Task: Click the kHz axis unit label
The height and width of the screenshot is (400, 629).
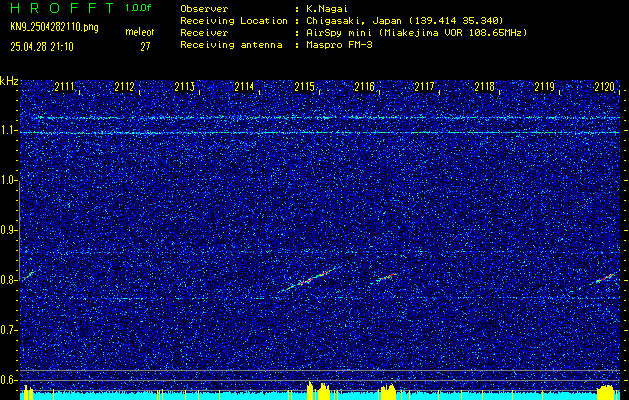Action: pyautogui.click(x=9, y=81)
